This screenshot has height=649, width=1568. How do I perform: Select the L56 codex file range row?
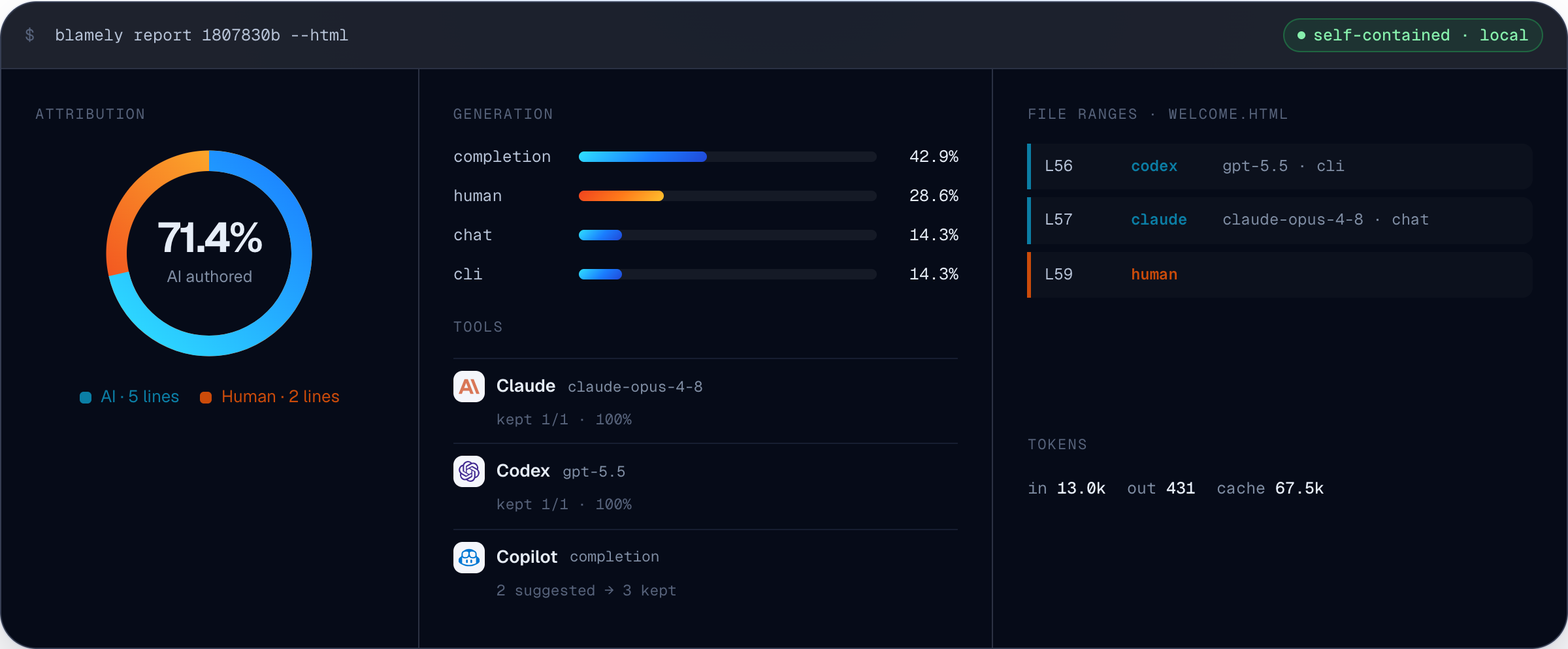(1280, 166)
